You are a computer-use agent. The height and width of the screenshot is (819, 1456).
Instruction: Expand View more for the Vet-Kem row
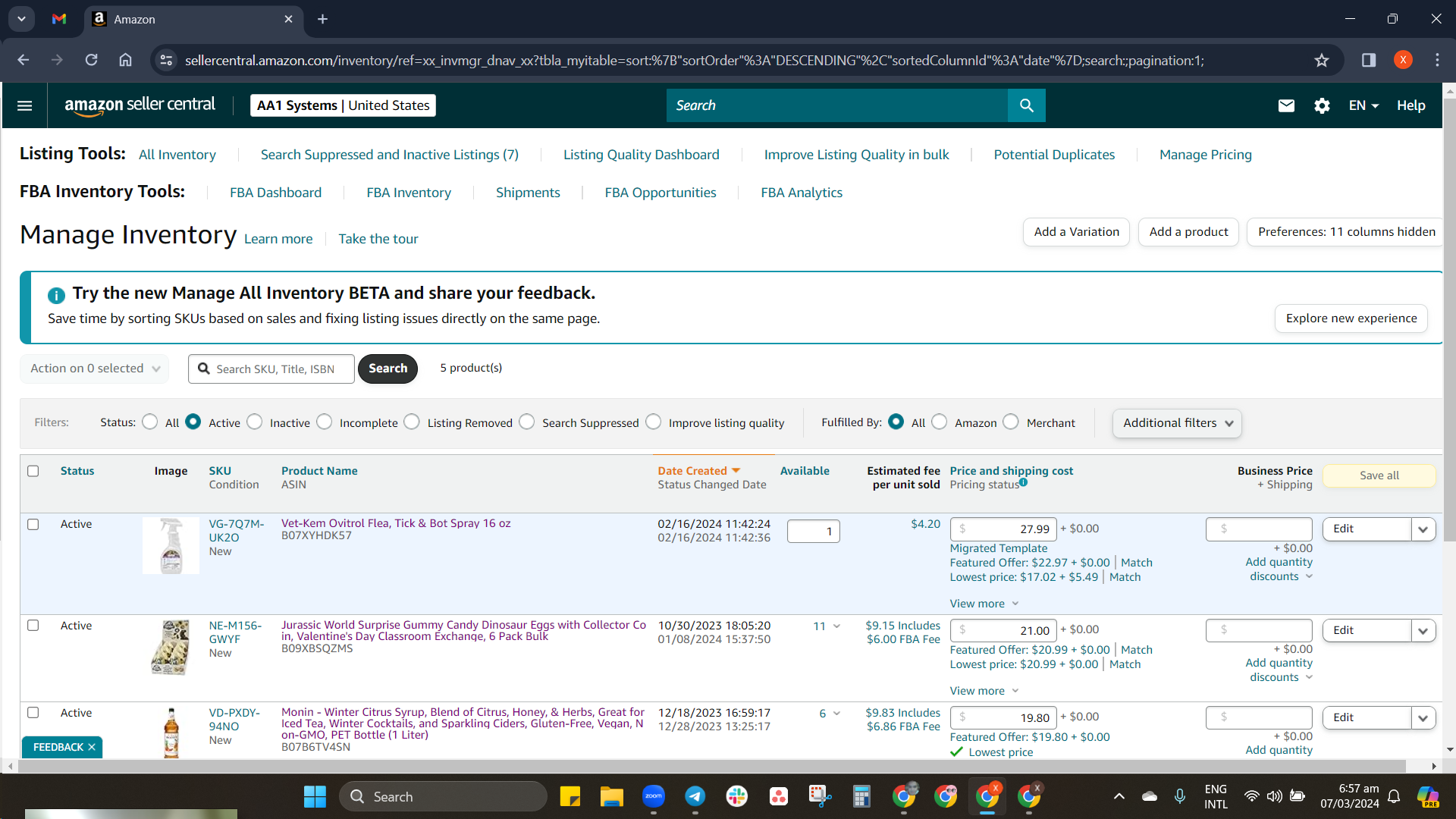pos(984,604)
